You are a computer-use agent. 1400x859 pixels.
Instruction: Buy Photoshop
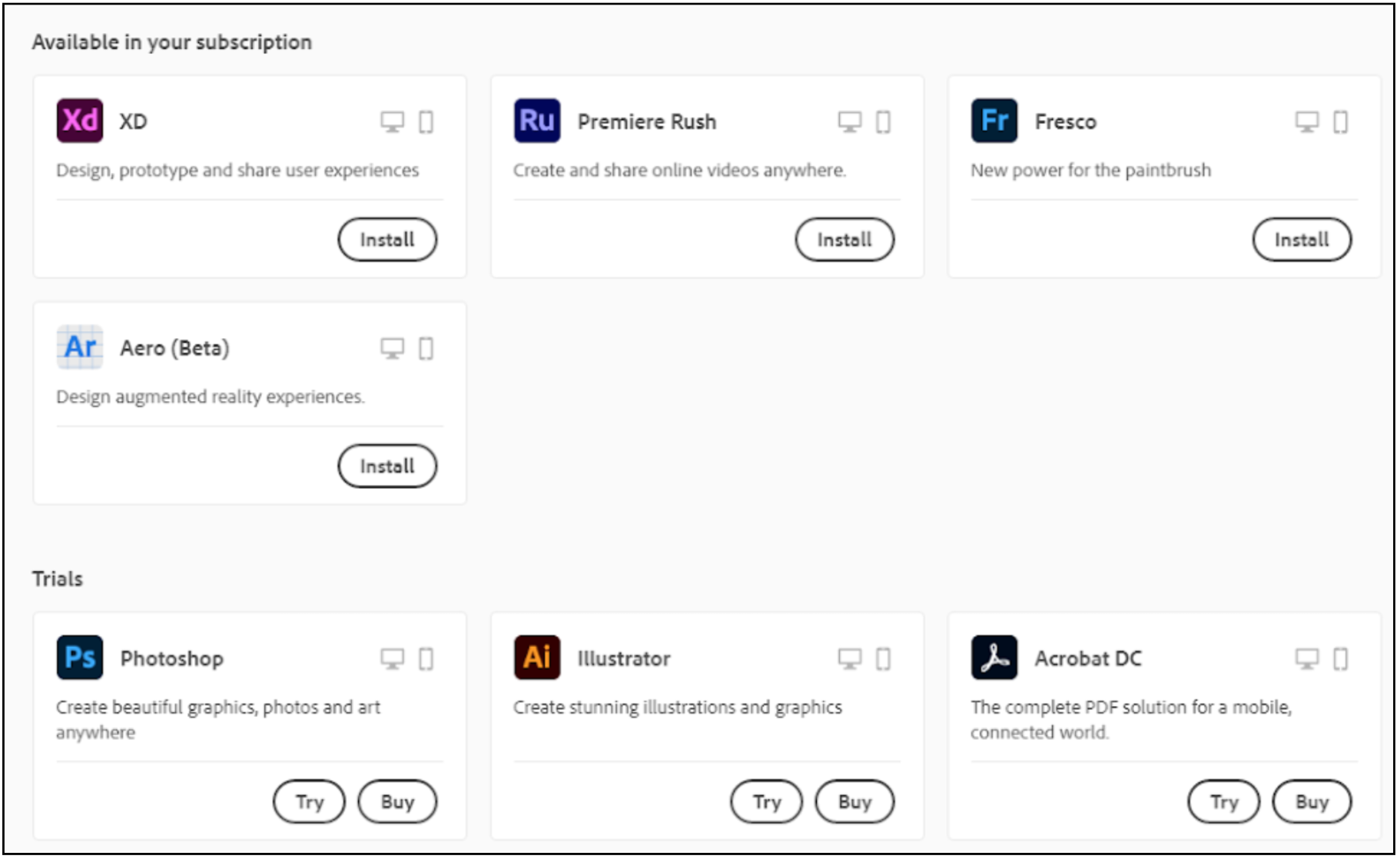pos(397,801)
